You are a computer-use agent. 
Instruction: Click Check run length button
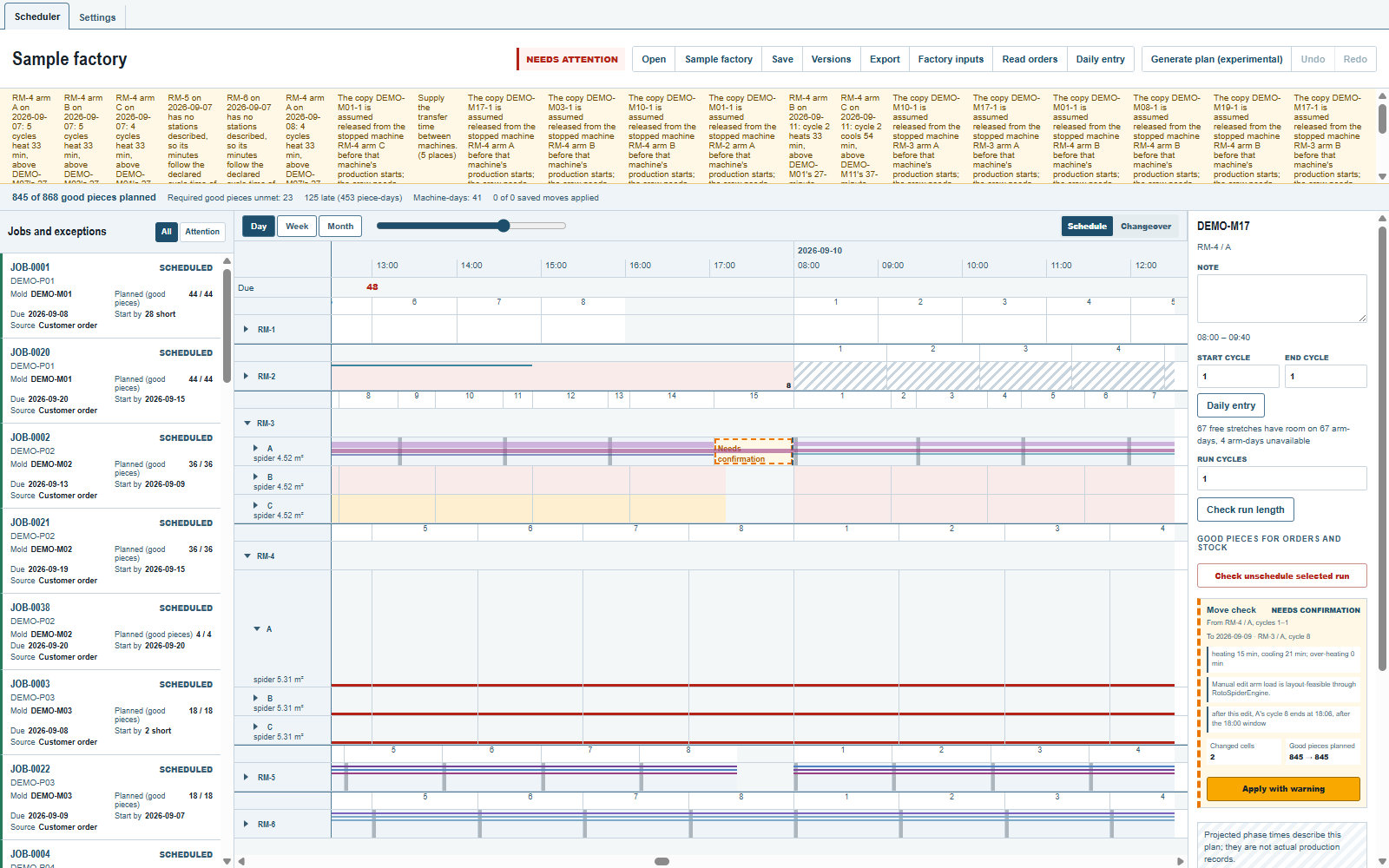pos(1246,510)
